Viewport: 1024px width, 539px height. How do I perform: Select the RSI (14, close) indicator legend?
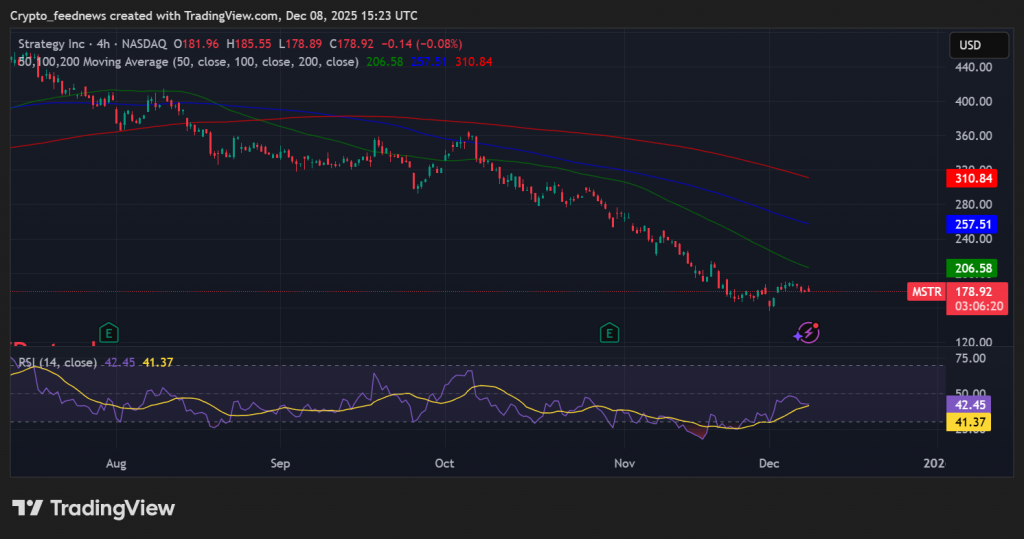pyautogui.click(x=57, y=362)
